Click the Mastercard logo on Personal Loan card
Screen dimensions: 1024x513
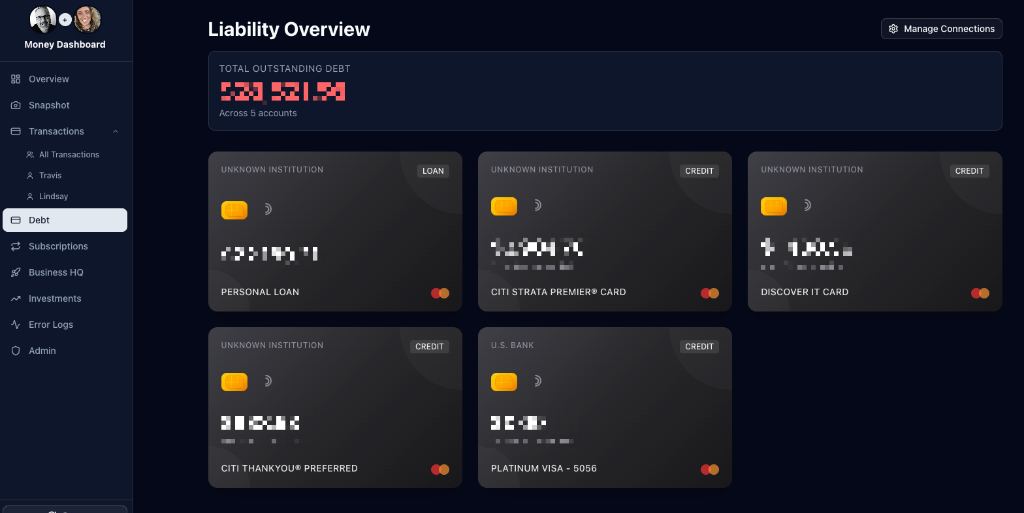(x=440, y=293)
